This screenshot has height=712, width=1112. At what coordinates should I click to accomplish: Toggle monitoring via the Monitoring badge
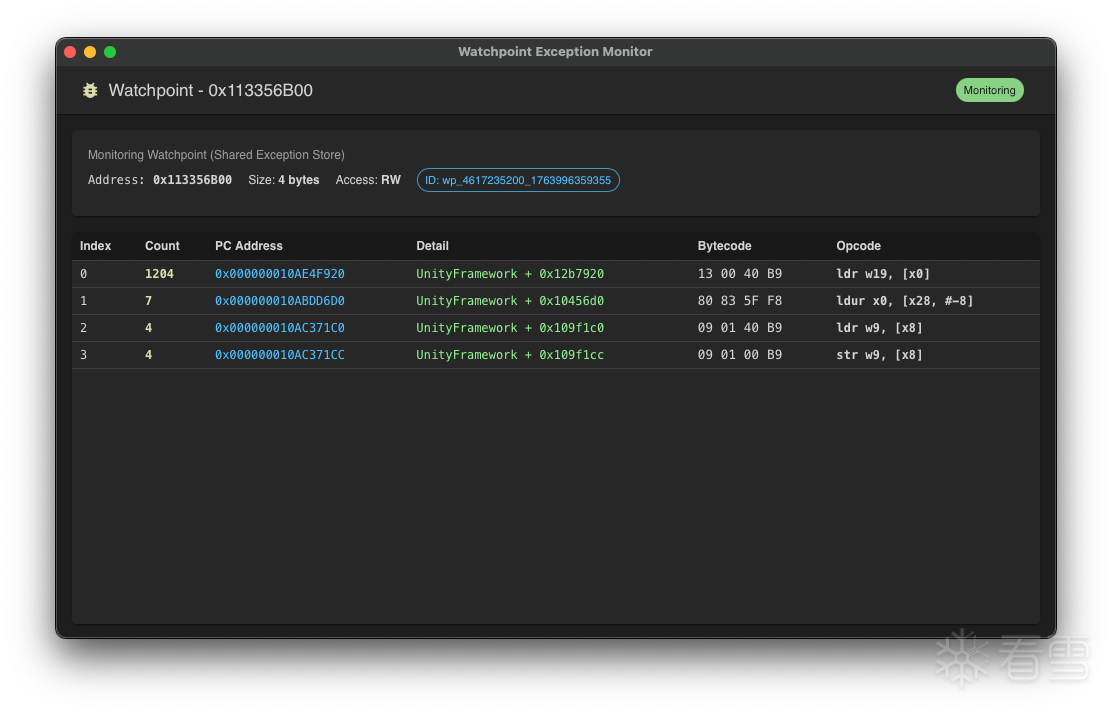pyautogui.click(x=989, y=90)
